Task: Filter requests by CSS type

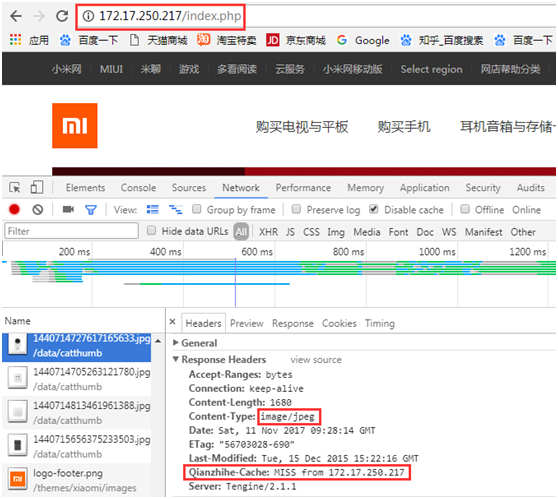Action: [311, 232]
